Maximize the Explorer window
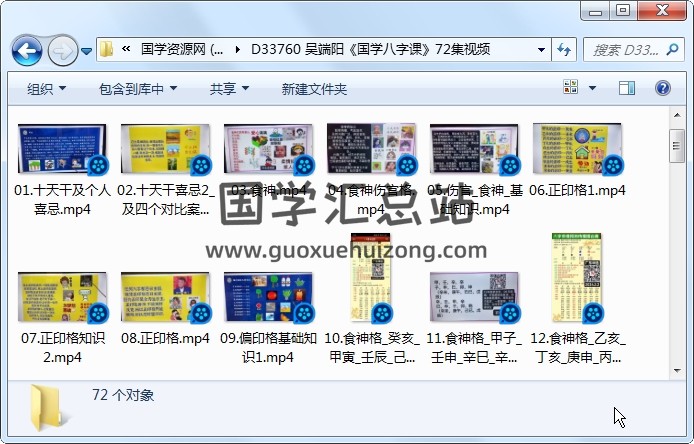The height and width of the screenshot is (444, 694). tap(623, 11)
